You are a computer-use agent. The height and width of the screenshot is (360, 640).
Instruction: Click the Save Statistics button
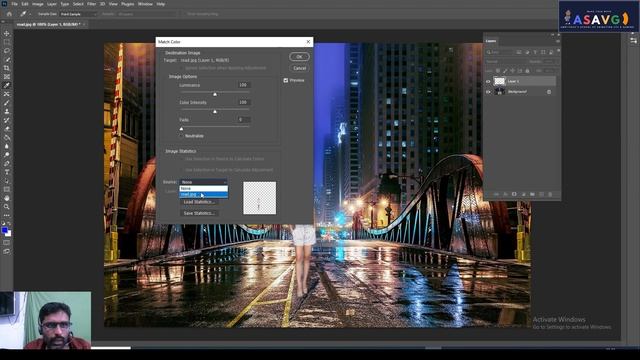click(x=199, y=213)
